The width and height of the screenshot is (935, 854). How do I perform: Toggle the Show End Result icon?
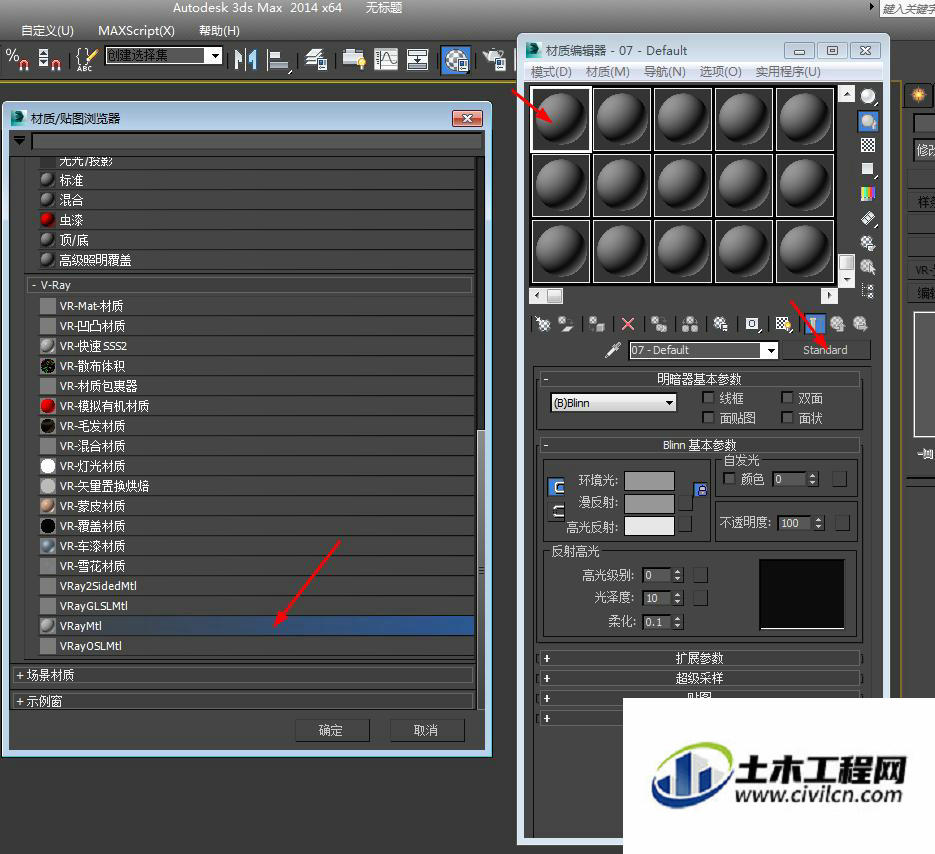[x=814, y=324]
